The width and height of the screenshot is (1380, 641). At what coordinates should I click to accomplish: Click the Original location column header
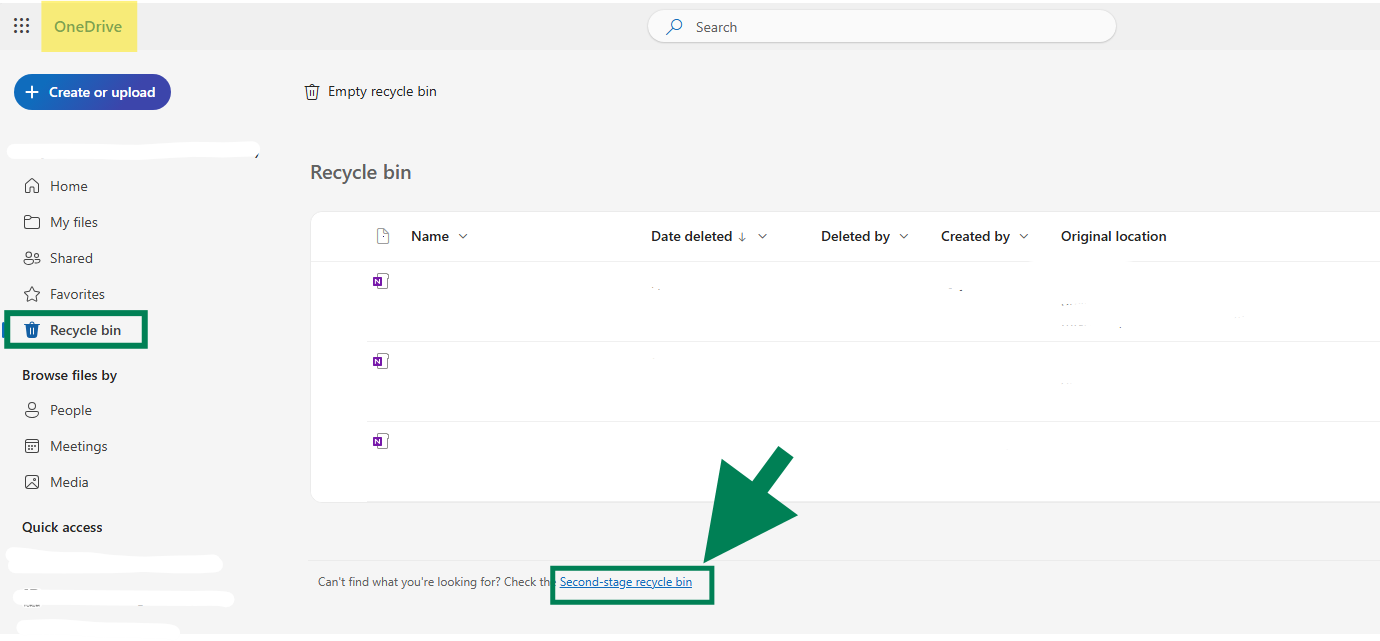click(x=1114, y=237)
